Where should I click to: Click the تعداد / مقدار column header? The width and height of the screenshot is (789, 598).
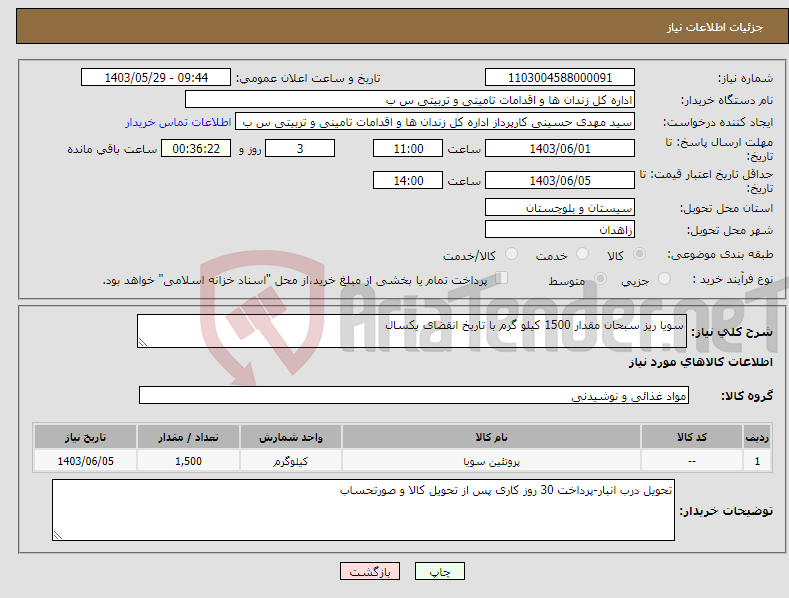(188, 437)
